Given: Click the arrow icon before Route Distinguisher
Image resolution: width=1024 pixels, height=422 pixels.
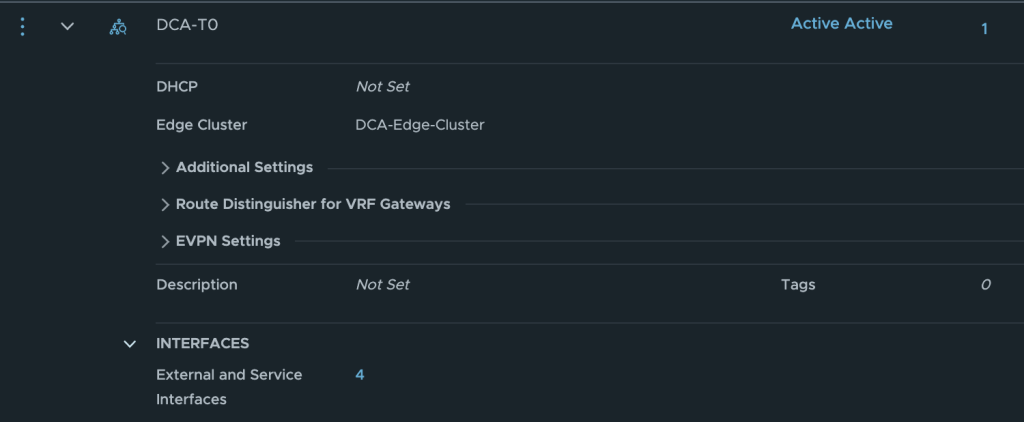Looking at the screenshot, I should 165,204.
